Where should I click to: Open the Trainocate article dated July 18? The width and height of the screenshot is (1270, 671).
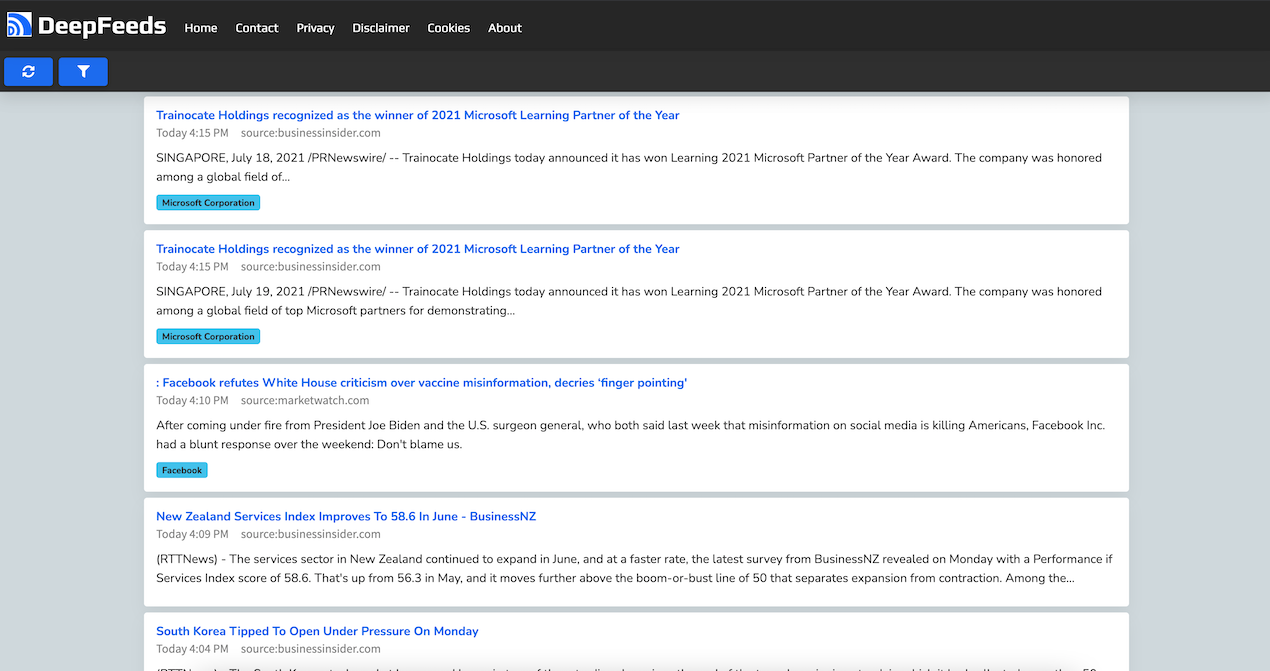(x=418, y=115)
